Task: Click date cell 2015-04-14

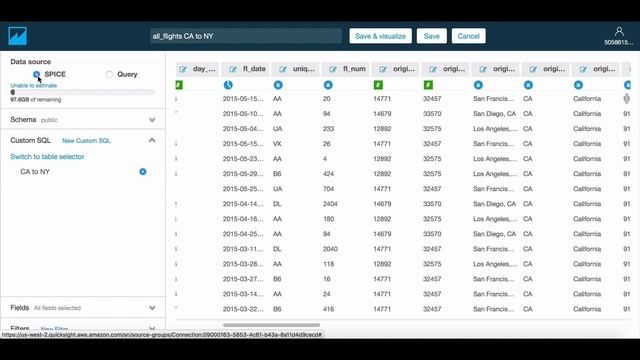Action: click(x=243, y=204)
